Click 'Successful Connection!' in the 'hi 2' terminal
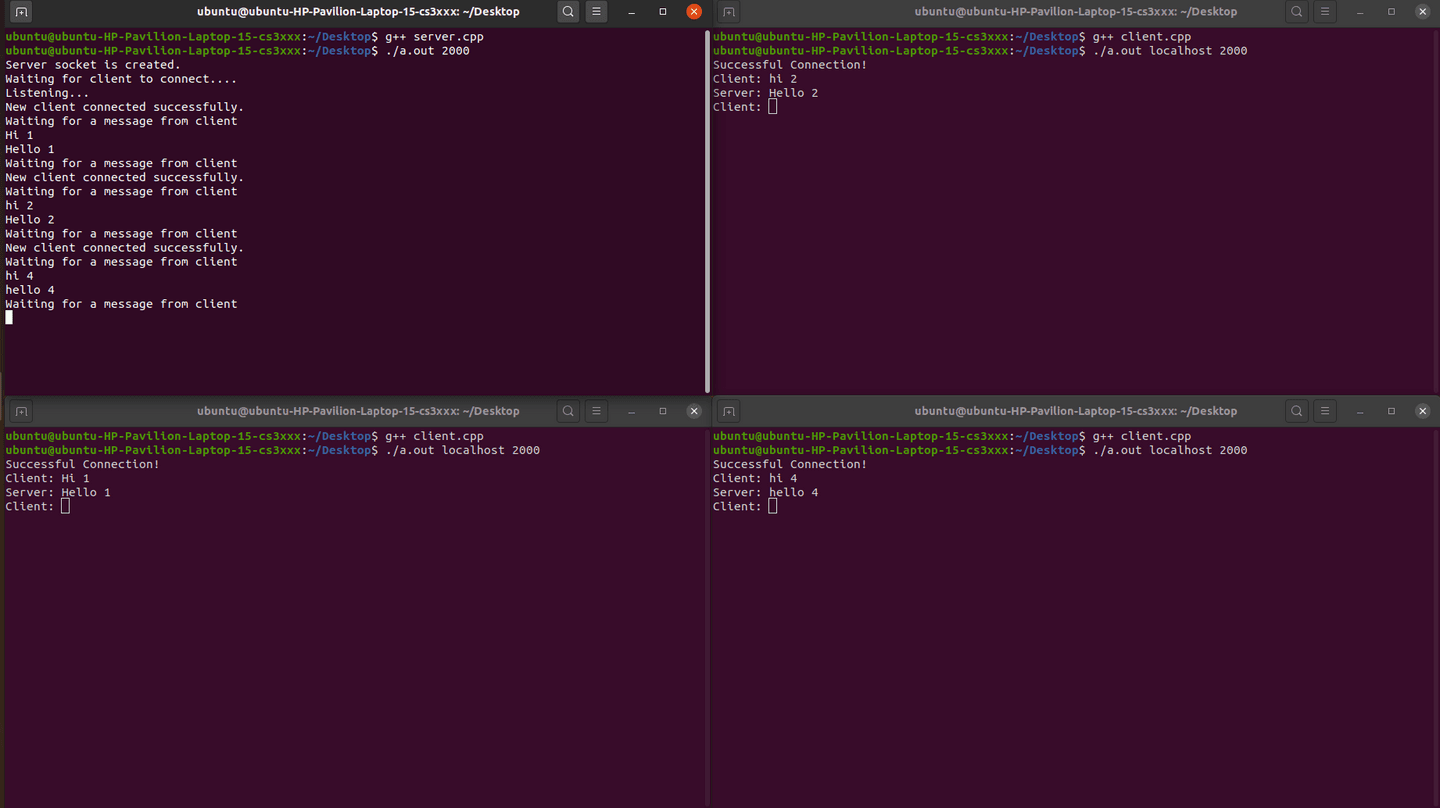 [790, 65]
